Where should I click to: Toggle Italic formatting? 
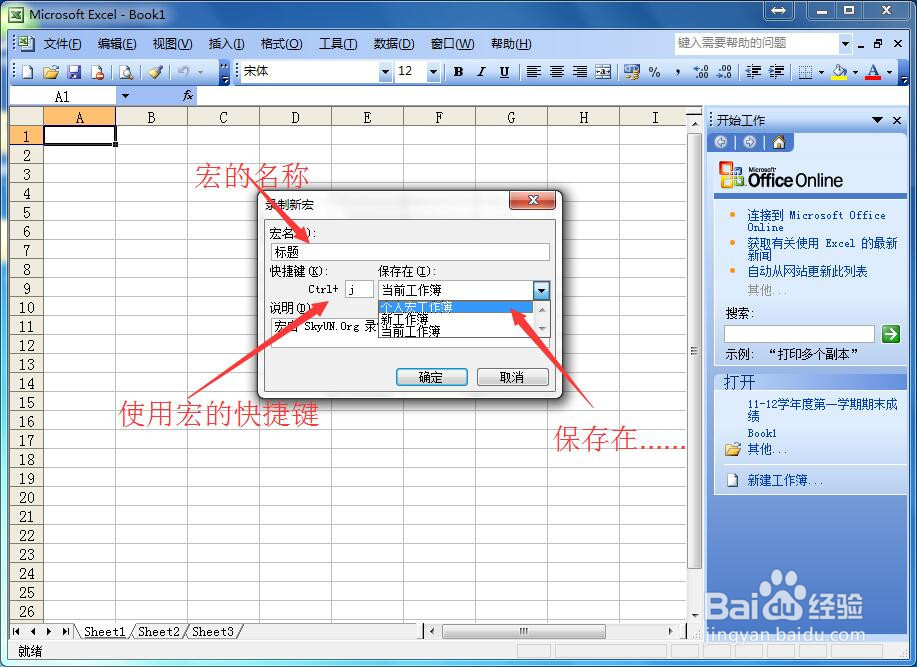(481, 72)
